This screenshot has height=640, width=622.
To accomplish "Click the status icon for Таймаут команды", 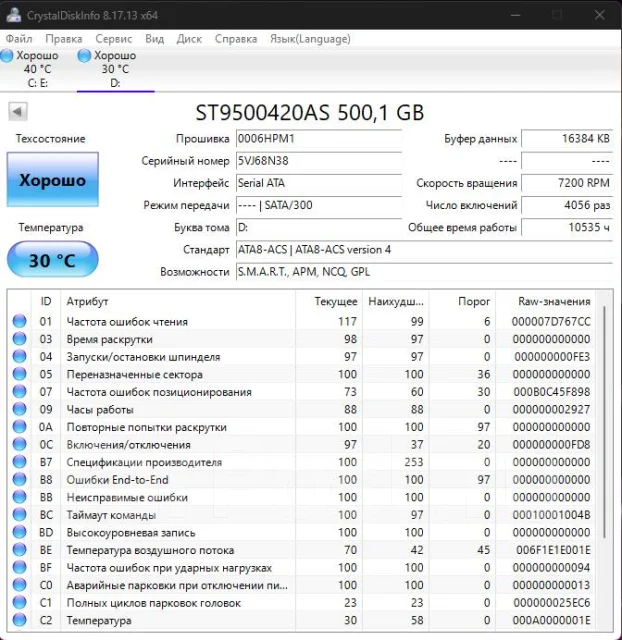I will pos(19,514).
